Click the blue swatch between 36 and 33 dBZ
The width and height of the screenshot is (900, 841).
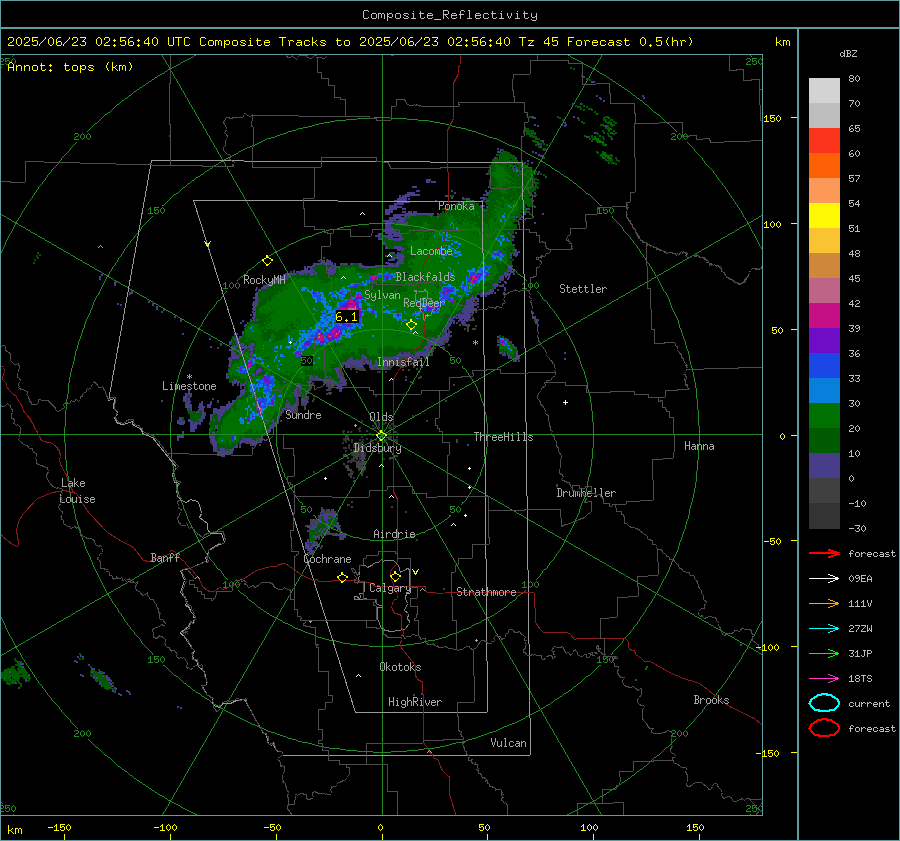coord(824,366)
